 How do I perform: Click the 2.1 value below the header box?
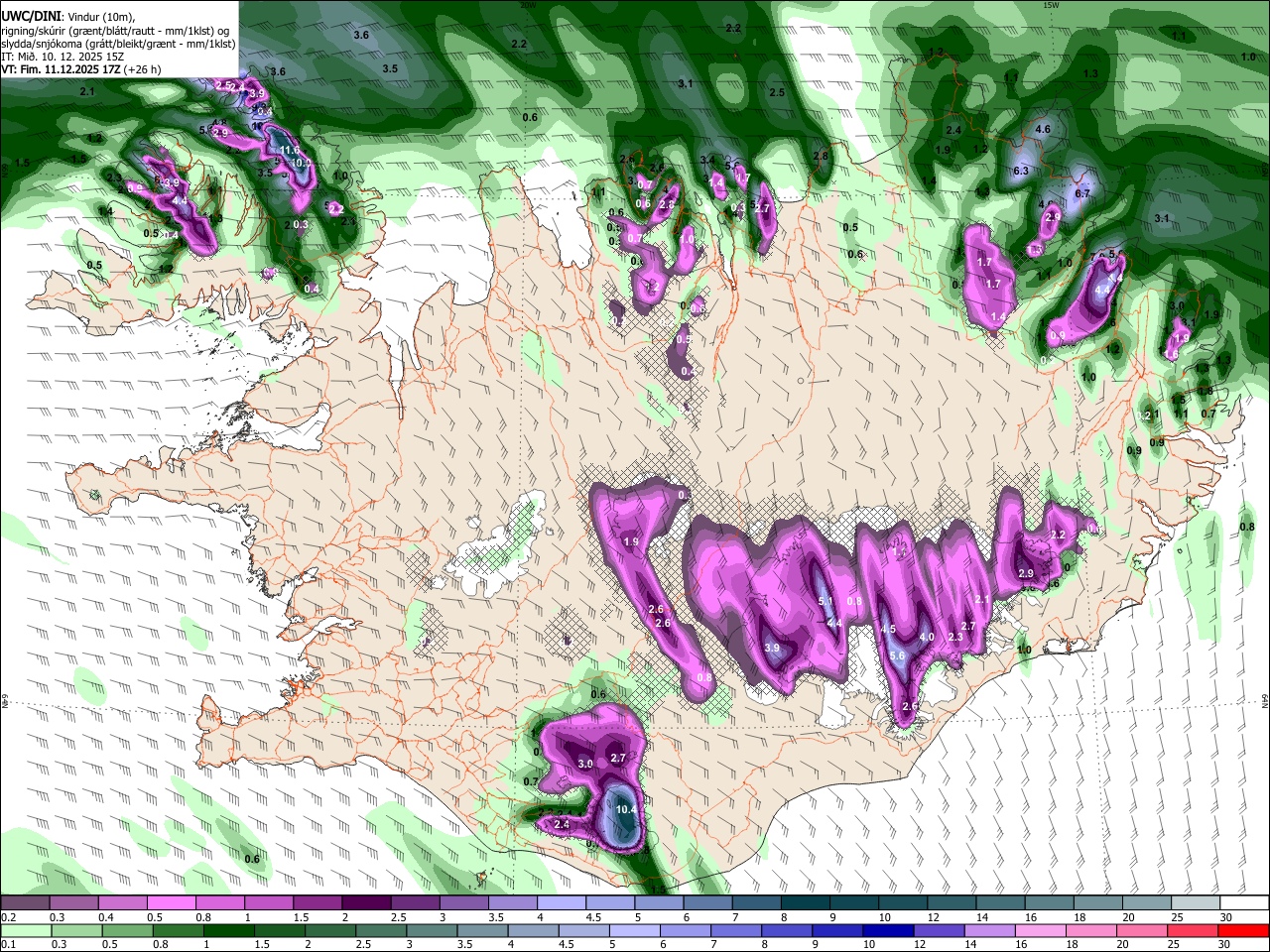pyautogui.click(x=86, y=92)
